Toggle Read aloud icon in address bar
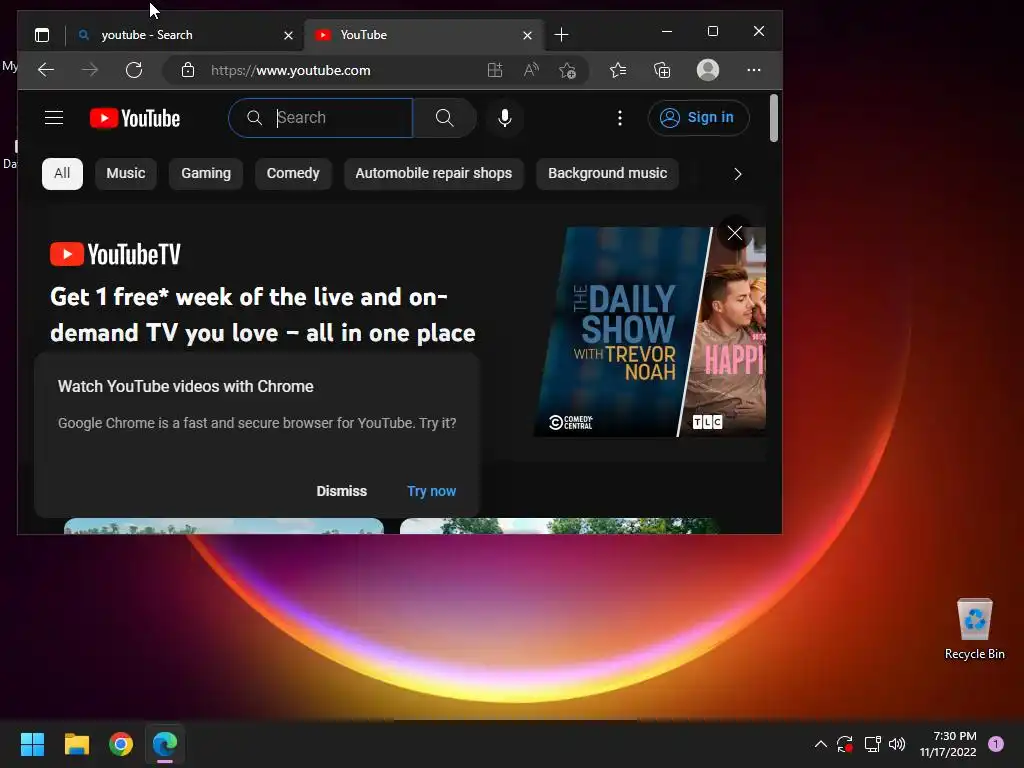Image resolution: width=1024 pixels, height=768 pixels. 531,70
